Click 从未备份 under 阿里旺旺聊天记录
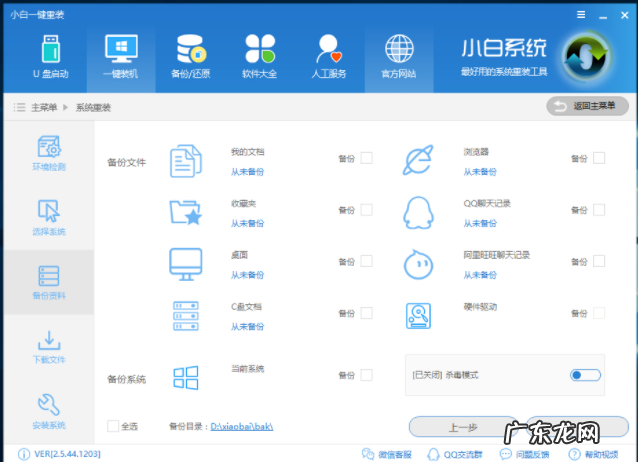The height and width of the screenshot is (462, 638). coord(480,275)
